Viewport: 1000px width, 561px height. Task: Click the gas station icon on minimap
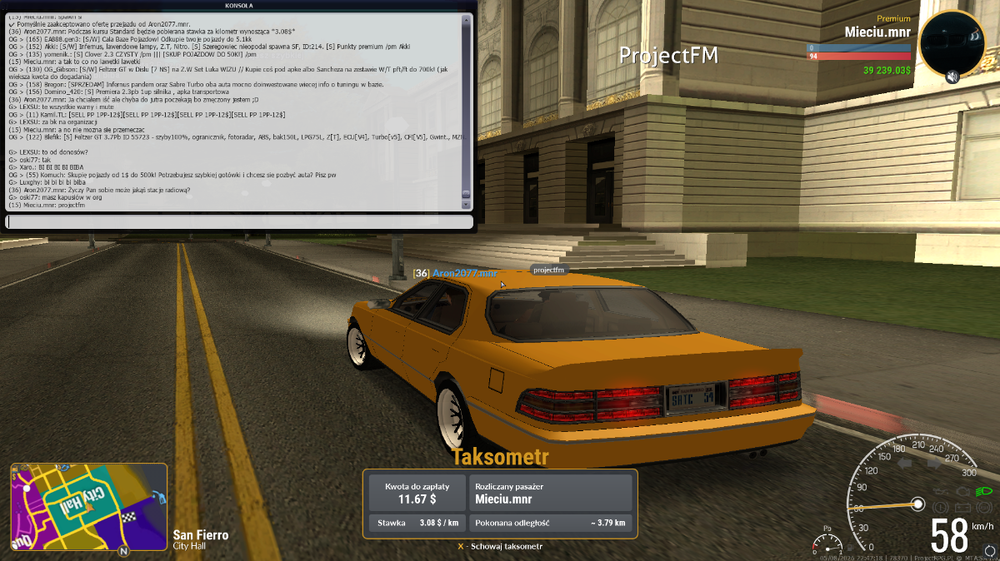(x=158, y=497)
